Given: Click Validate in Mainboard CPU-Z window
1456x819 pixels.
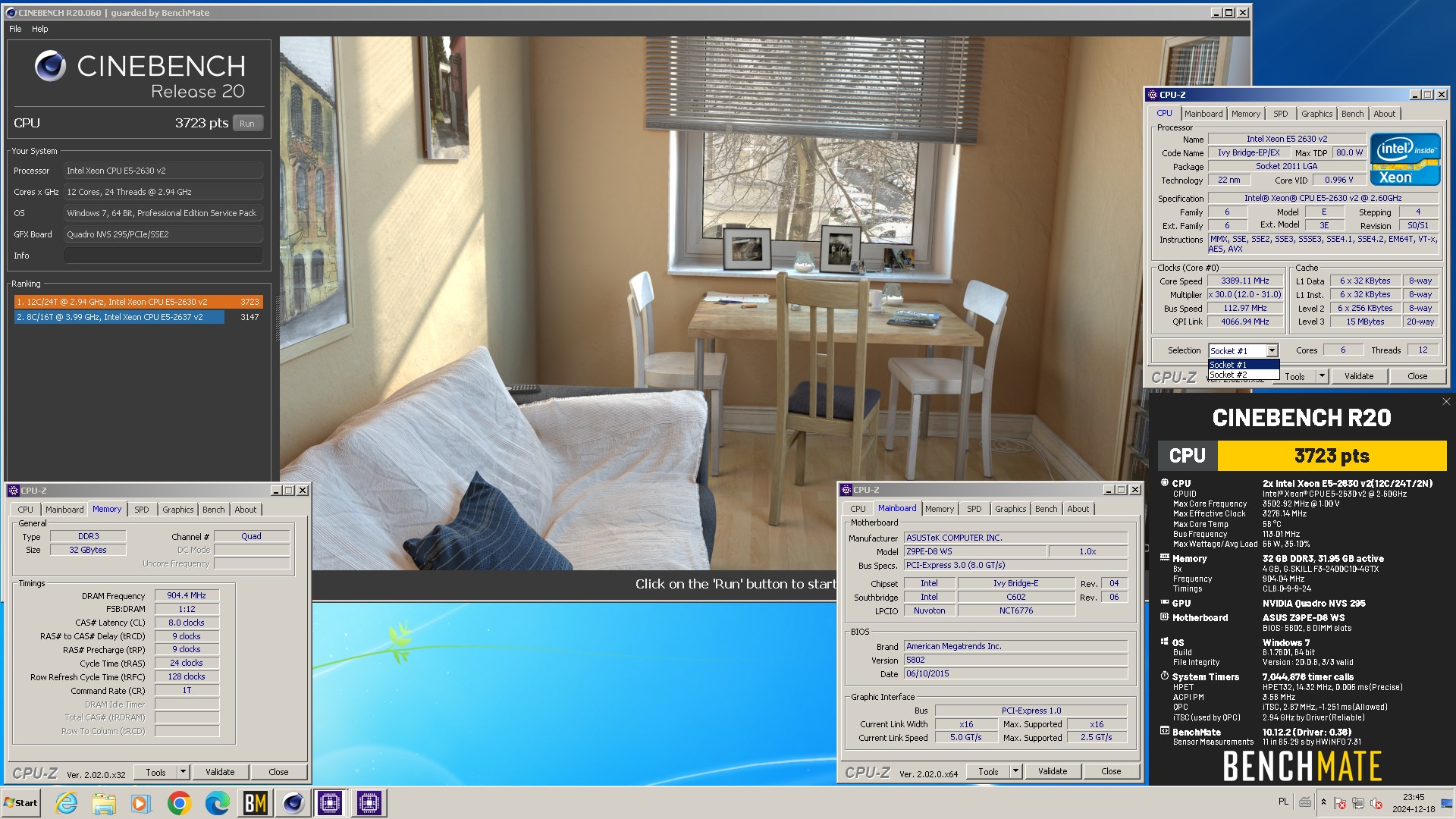Looking at the screenshot, I should coord(1053,771).
